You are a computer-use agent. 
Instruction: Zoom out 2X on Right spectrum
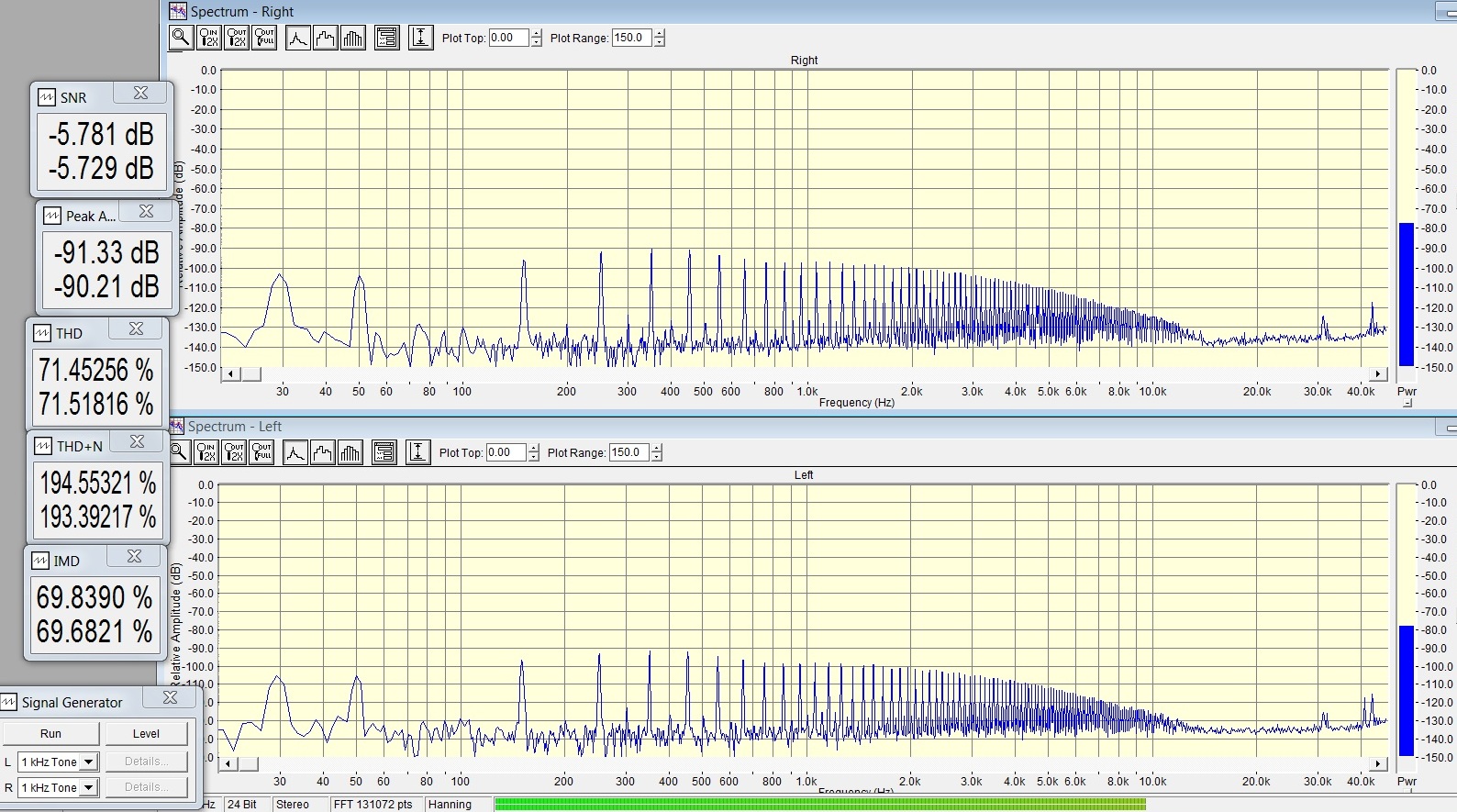[237, 38]
